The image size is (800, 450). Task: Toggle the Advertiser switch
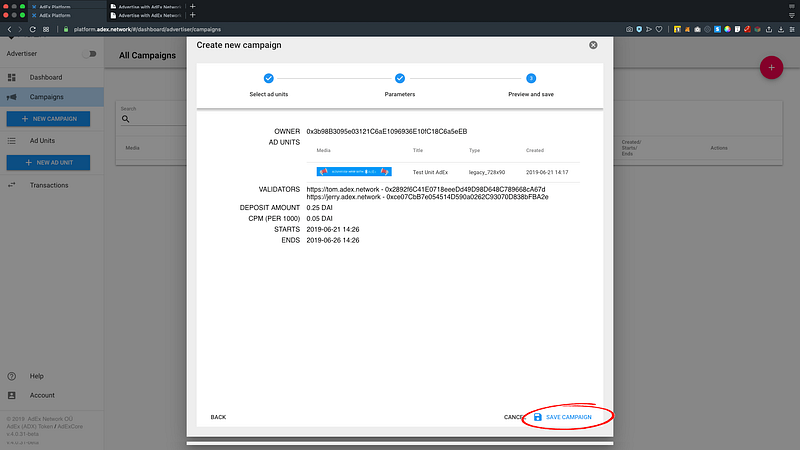[x=90, y=54]
